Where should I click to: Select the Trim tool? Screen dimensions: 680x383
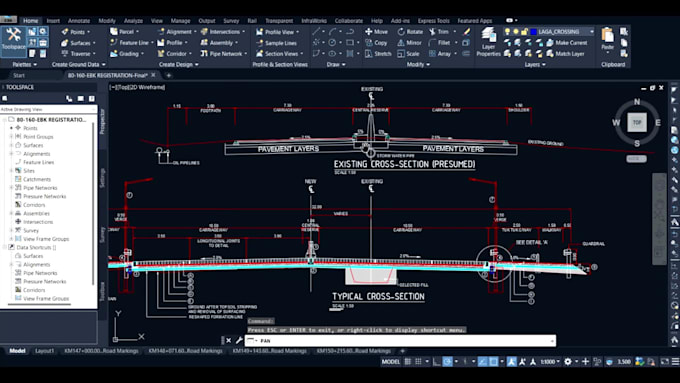point(439,32)
